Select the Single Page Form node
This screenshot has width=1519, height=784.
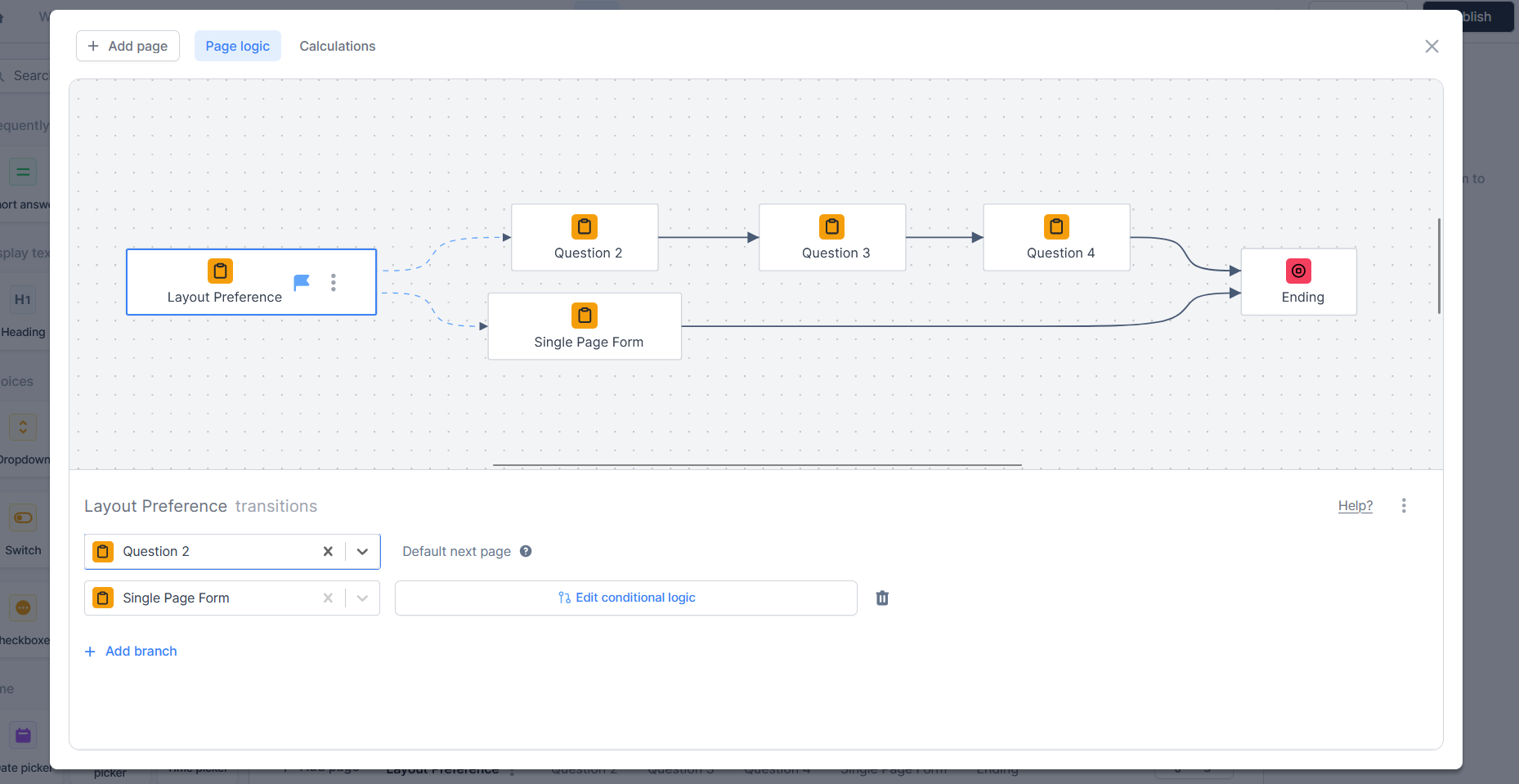click(x=585, y=326)
